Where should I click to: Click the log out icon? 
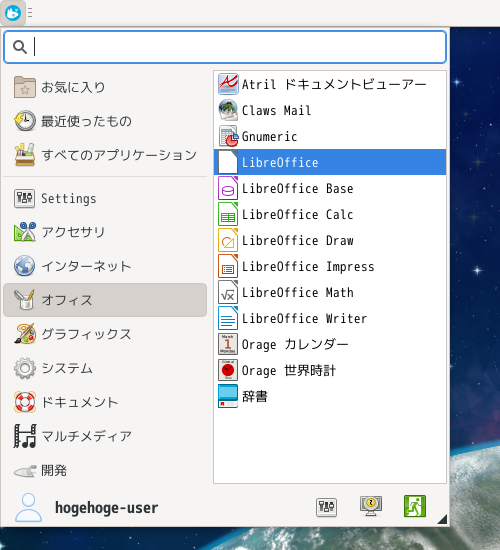(415, 506)
